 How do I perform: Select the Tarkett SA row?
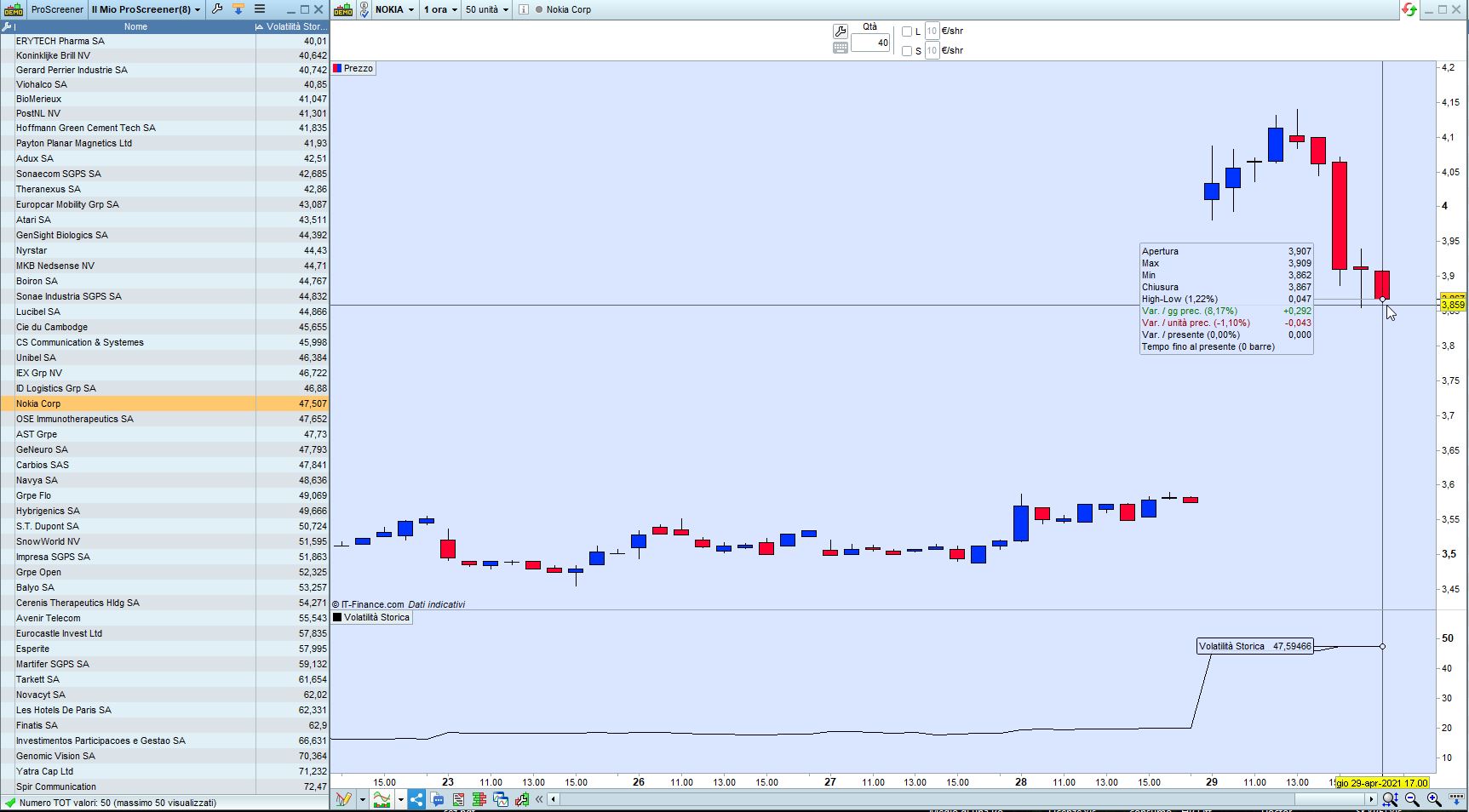164,679
